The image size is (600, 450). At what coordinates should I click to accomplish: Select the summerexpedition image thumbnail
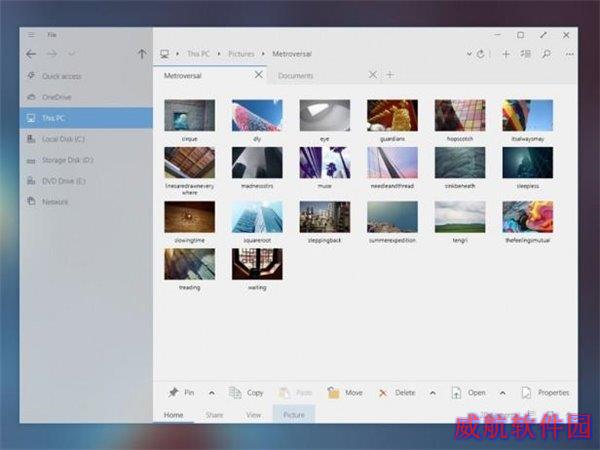pos(392,217)
